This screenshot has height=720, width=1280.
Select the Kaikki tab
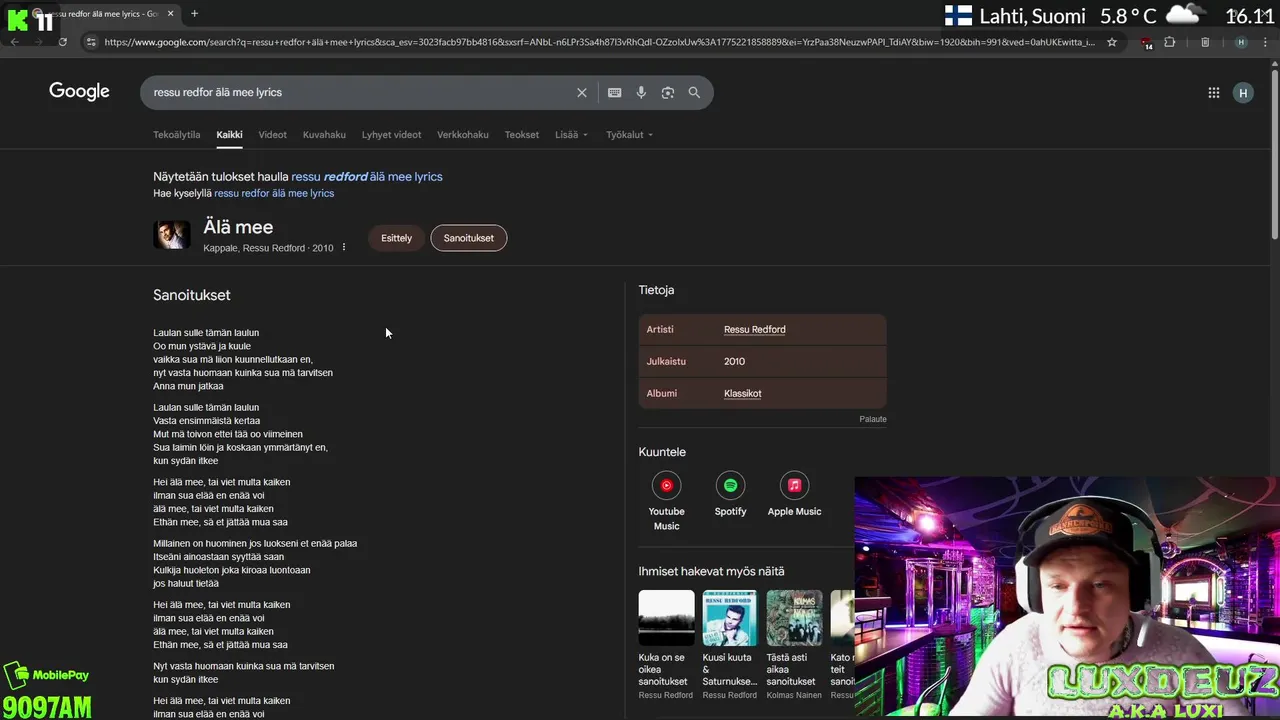pyautogui.click(x=229, y=134)
